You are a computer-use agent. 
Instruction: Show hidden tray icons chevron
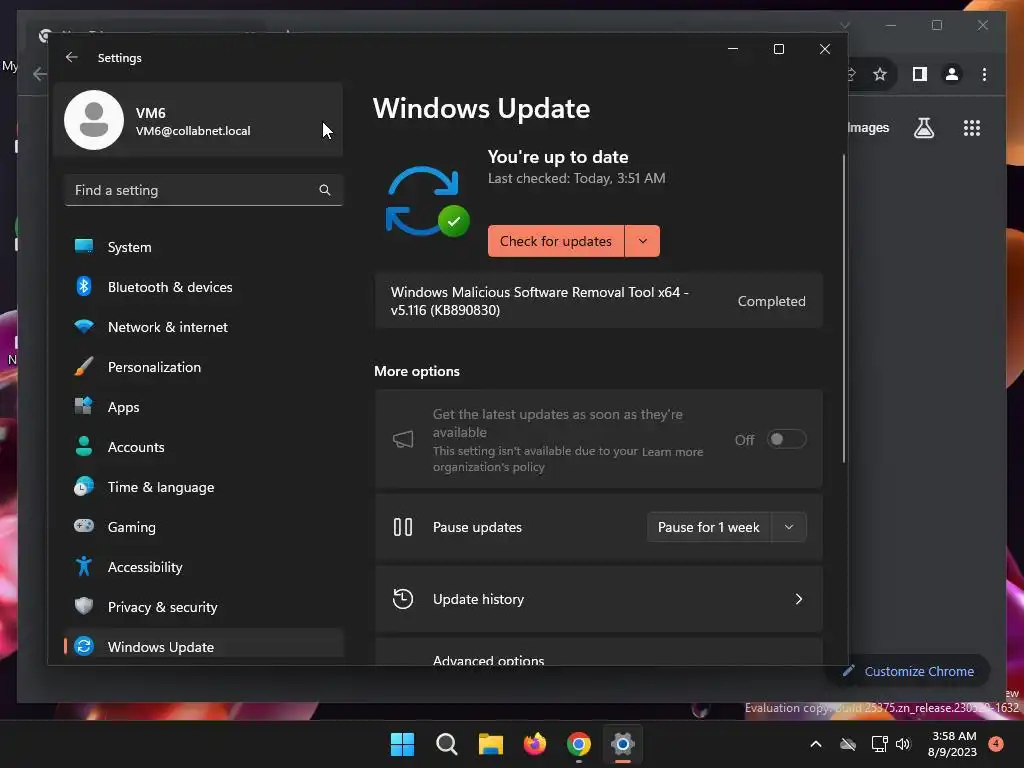(x=816, y=744)
